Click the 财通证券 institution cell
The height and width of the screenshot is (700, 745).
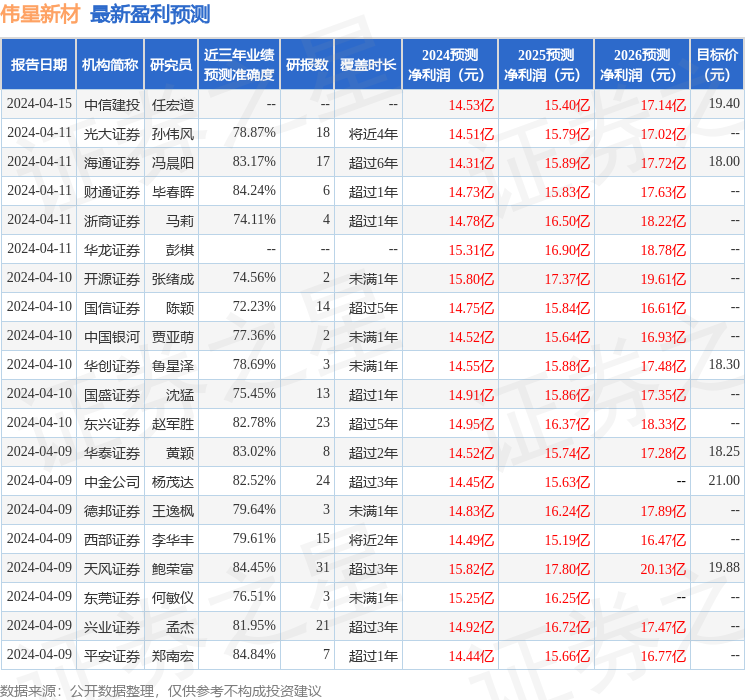point(112,192)
